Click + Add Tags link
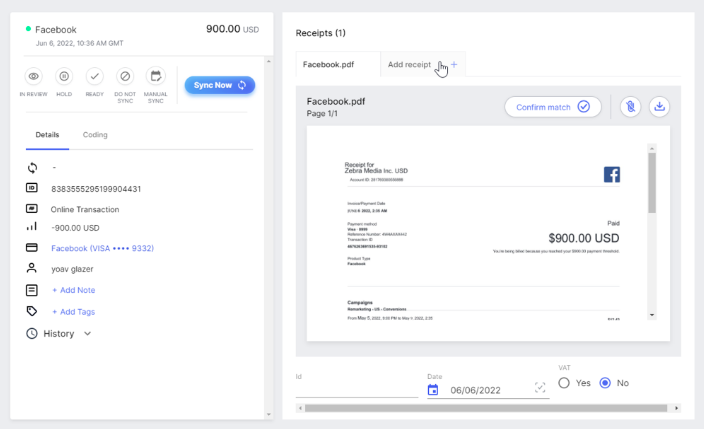Screen dimensions: 704x429 pyautogui.click(x=74, y=312)
